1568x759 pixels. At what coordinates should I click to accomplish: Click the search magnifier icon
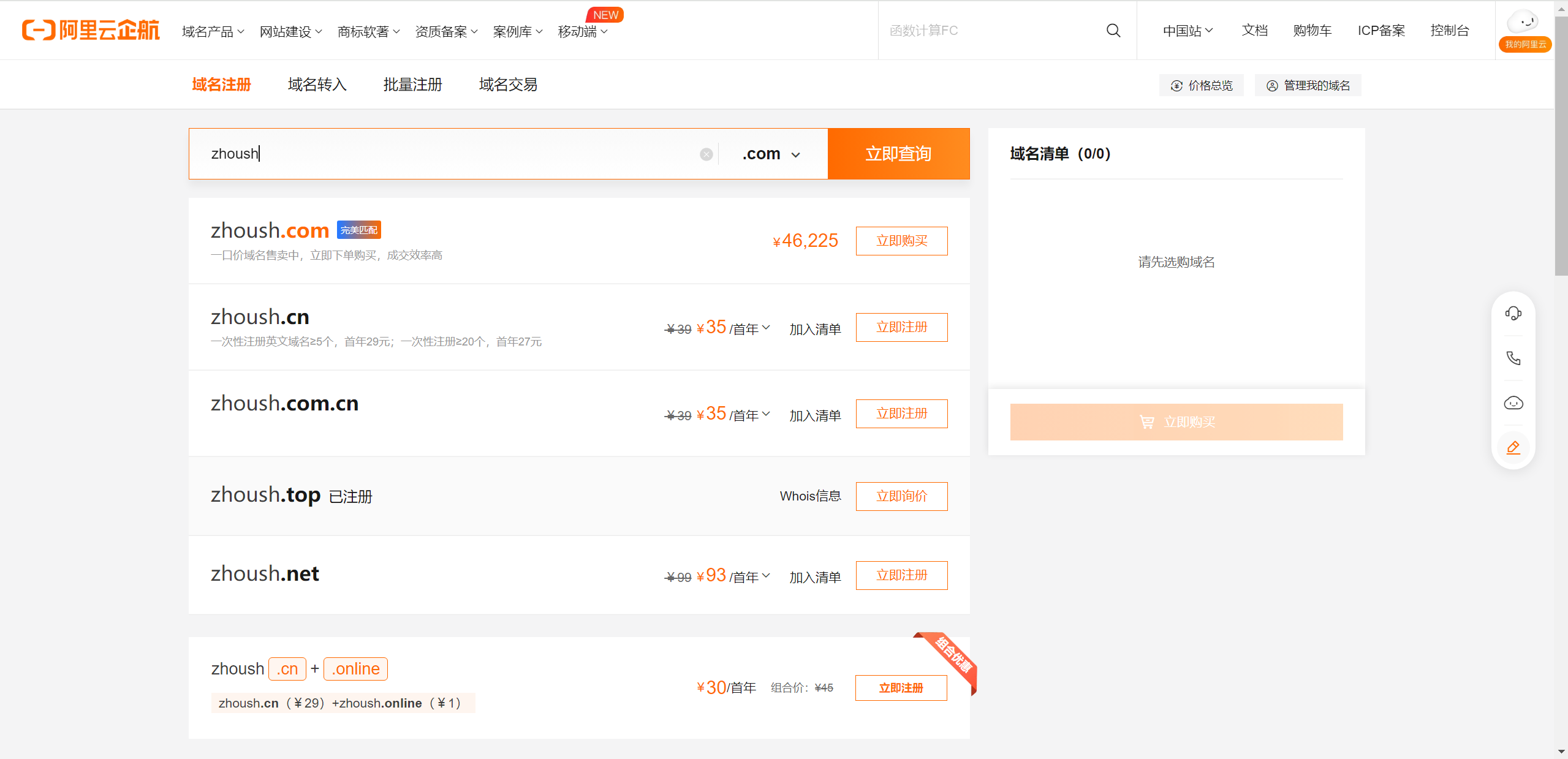coord(1113,31)
